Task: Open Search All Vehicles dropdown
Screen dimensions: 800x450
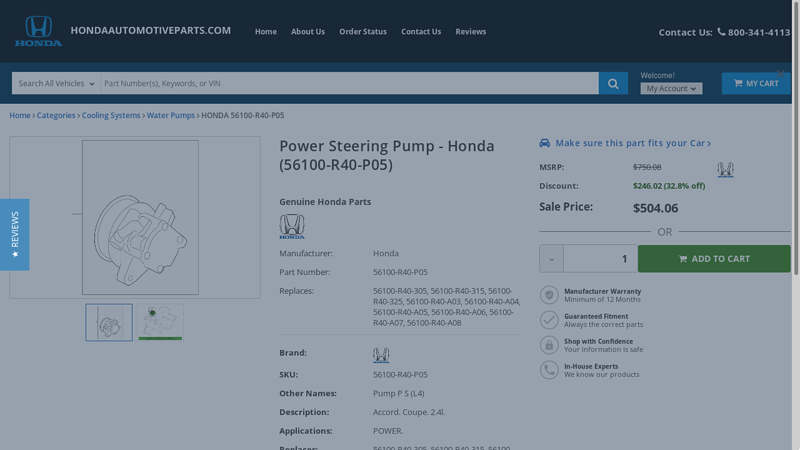Action: [x=56, y=83]
